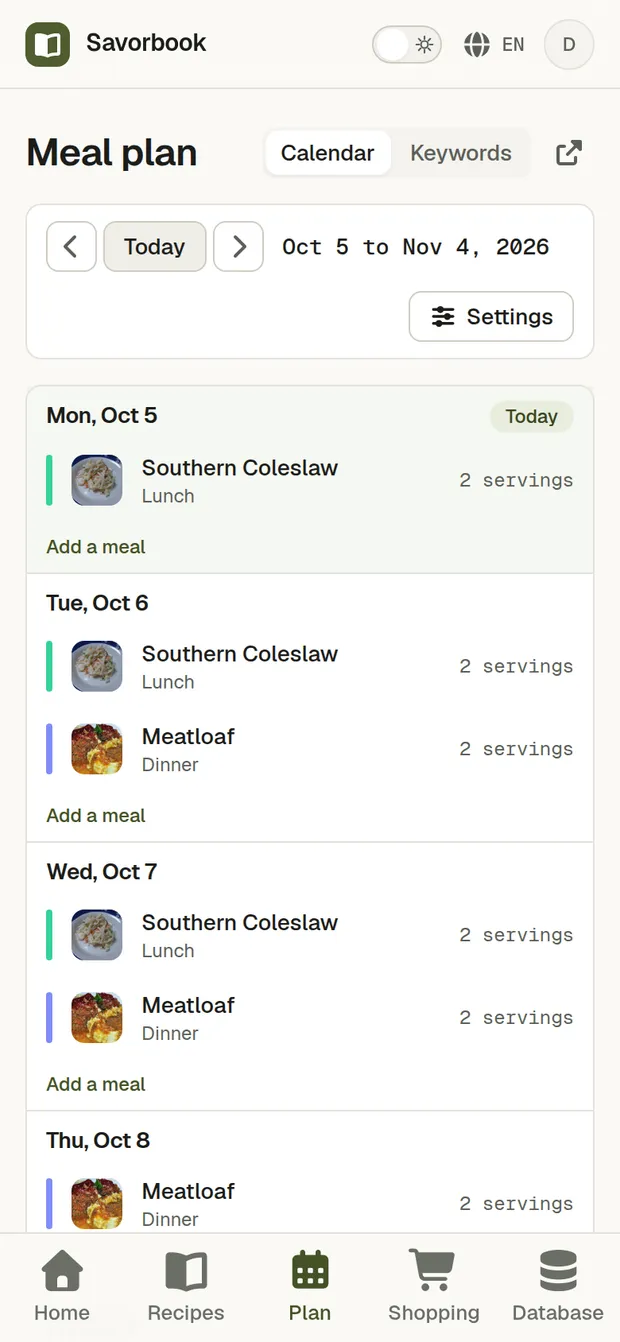Select the Calendar tab
The image size is (620, 1342).
coord(327,153)
